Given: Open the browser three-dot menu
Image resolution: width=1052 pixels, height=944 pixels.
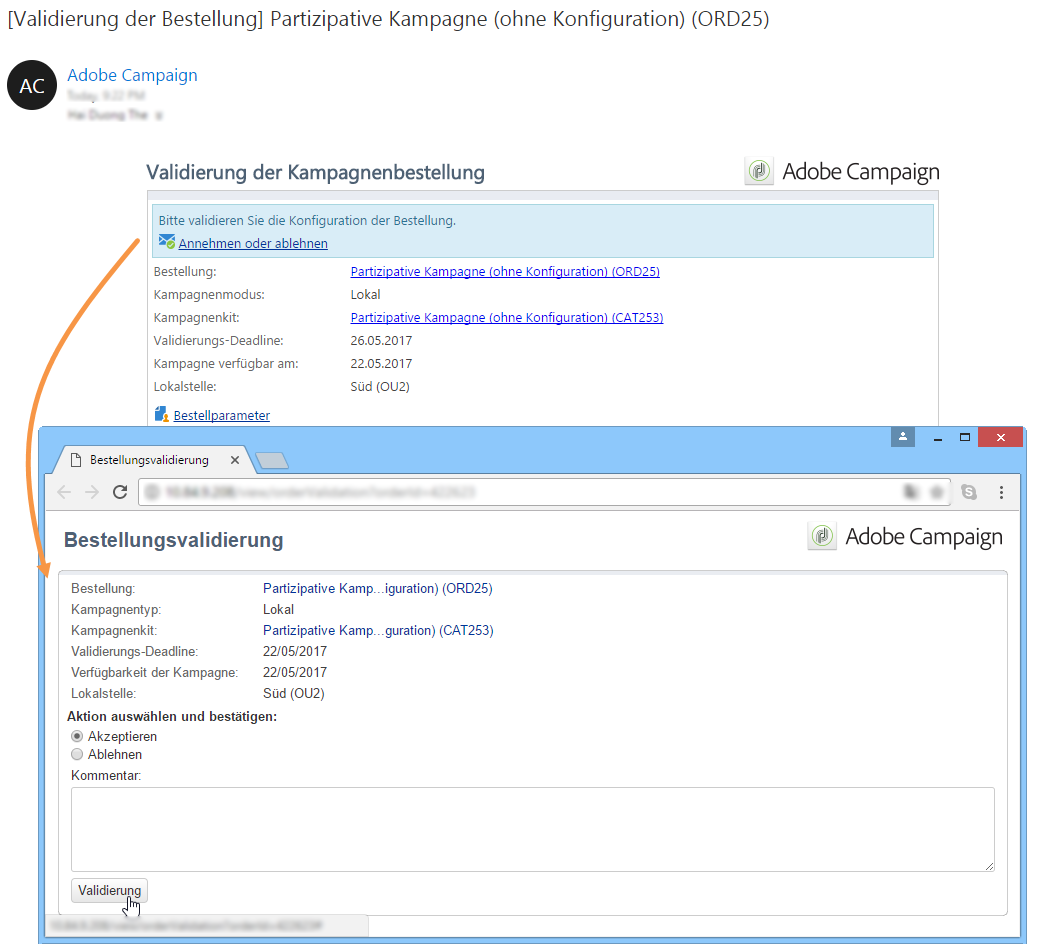Looking at the screenshot, I should pos(1001,492).
